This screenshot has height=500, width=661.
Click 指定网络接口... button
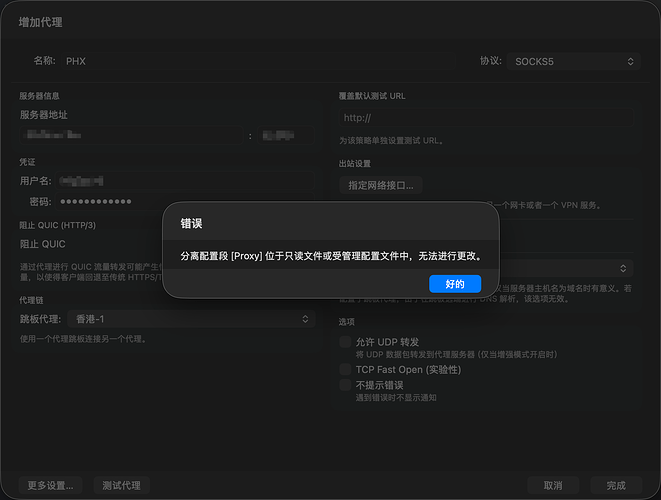381,185
